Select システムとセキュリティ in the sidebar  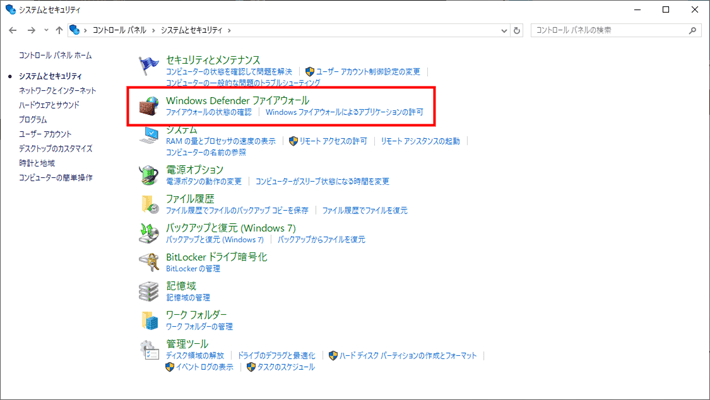point(50,76)
